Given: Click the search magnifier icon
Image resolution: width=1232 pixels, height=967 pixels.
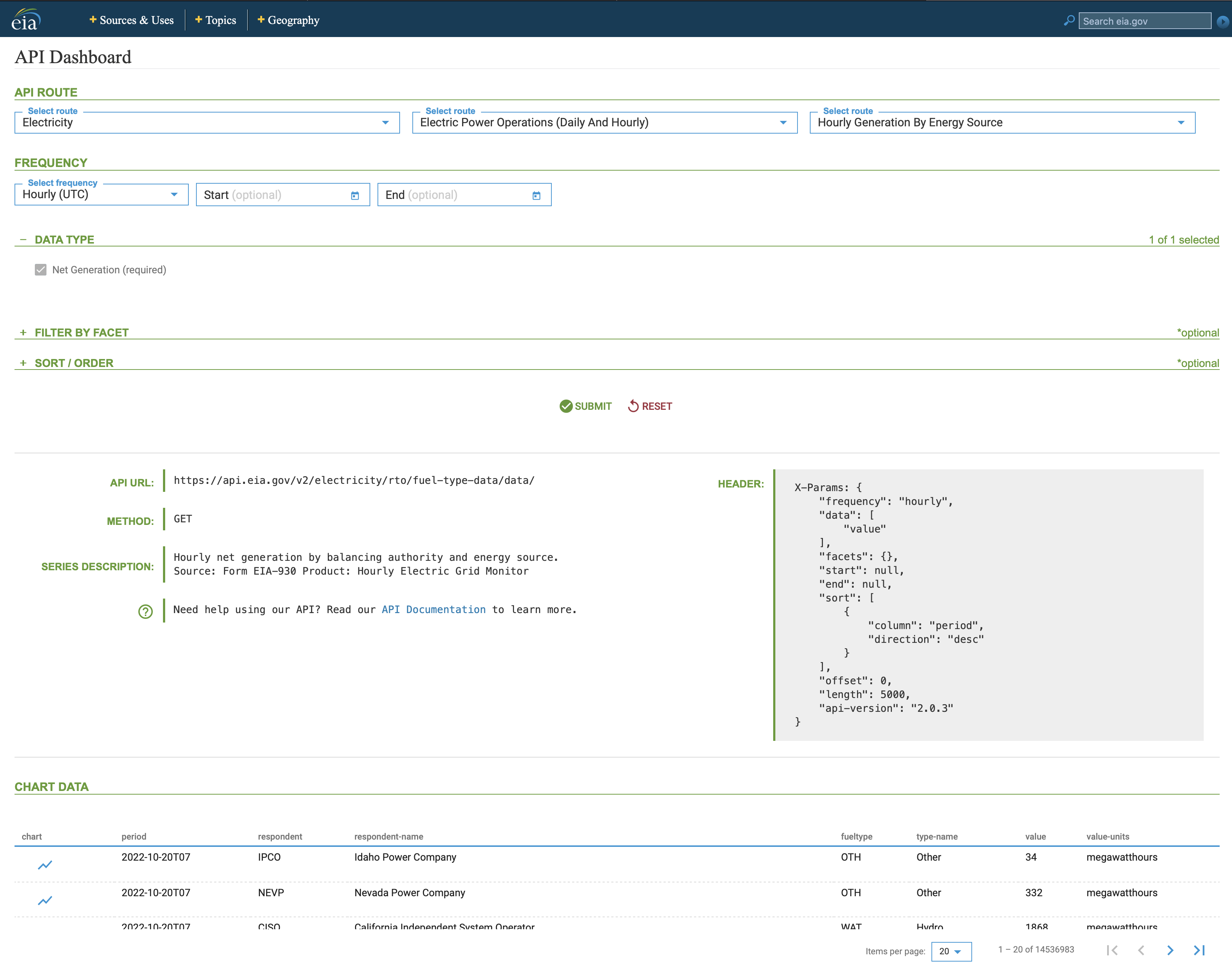Looking at the screenshot, I should [x=1069, y=21].
